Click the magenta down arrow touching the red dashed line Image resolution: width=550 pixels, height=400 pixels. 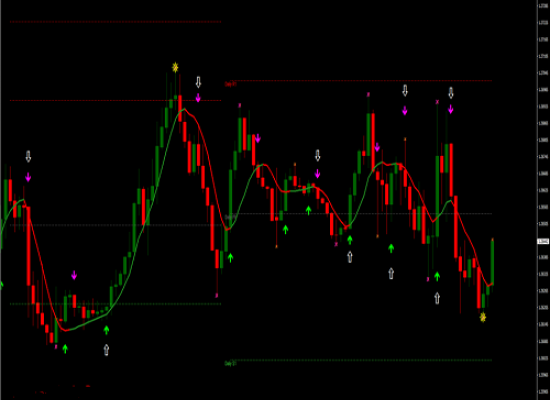198,98
